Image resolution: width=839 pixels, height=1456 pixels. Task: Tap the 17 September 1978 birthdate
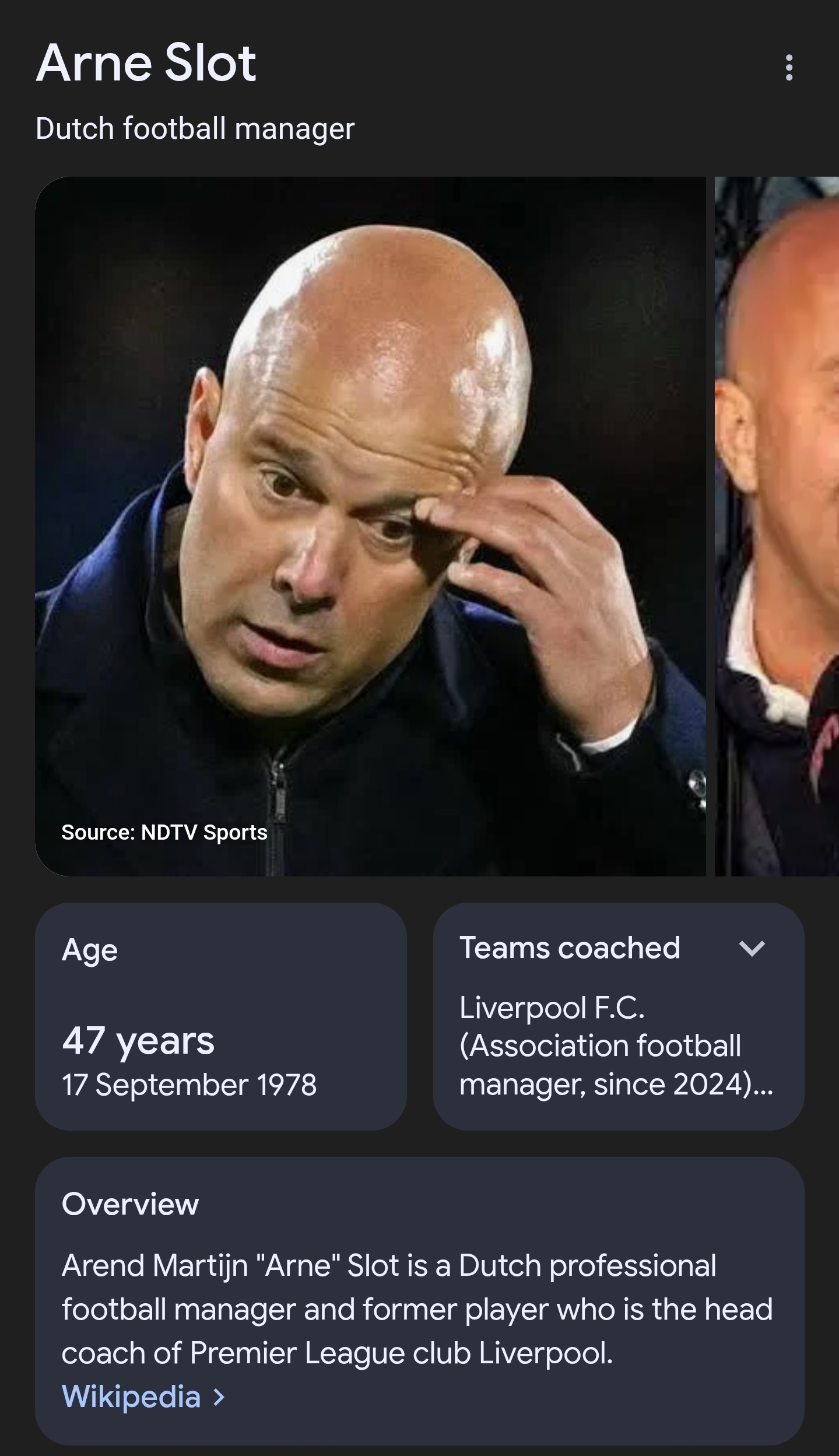[x=189, y=1085]
